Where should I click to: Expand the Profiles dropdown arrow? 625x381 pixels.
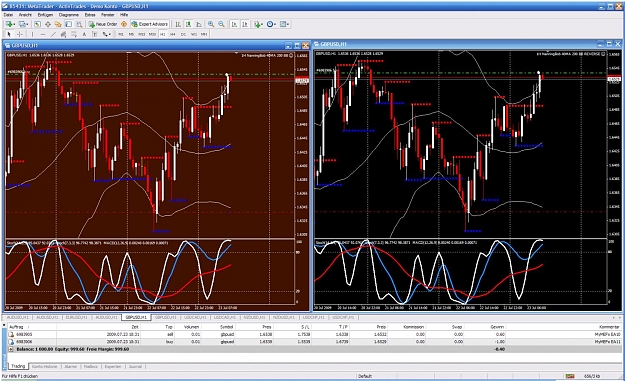coord(27,24)
